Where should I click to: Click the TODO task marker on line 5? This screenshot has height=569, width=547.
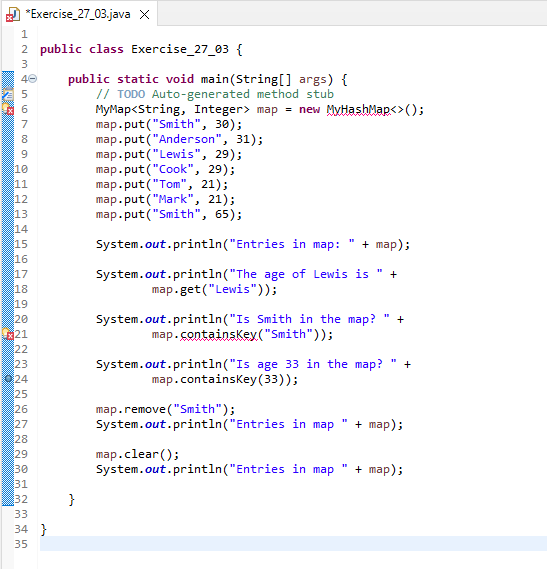click(x=8, y=94)
